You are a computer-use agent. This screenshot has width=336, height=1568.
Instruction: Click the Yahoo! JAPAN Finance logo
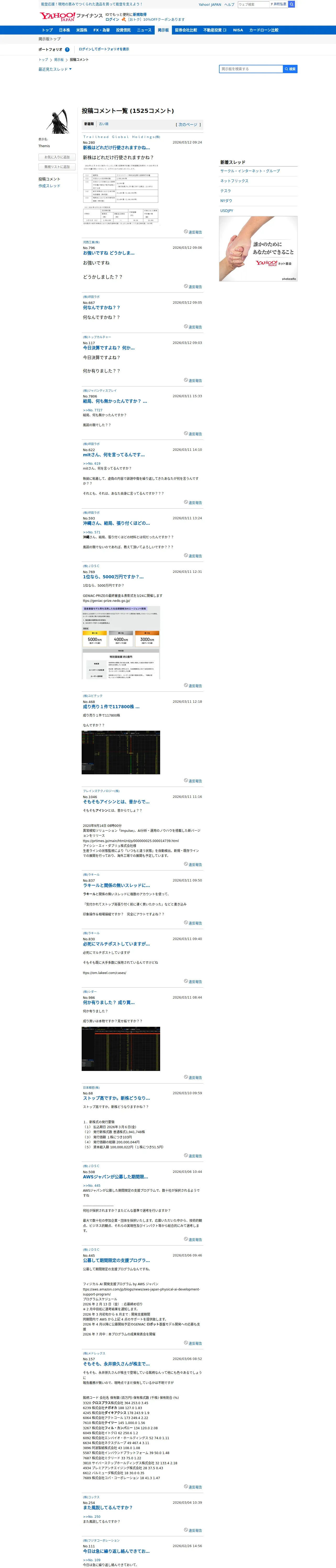click(71, 17)
